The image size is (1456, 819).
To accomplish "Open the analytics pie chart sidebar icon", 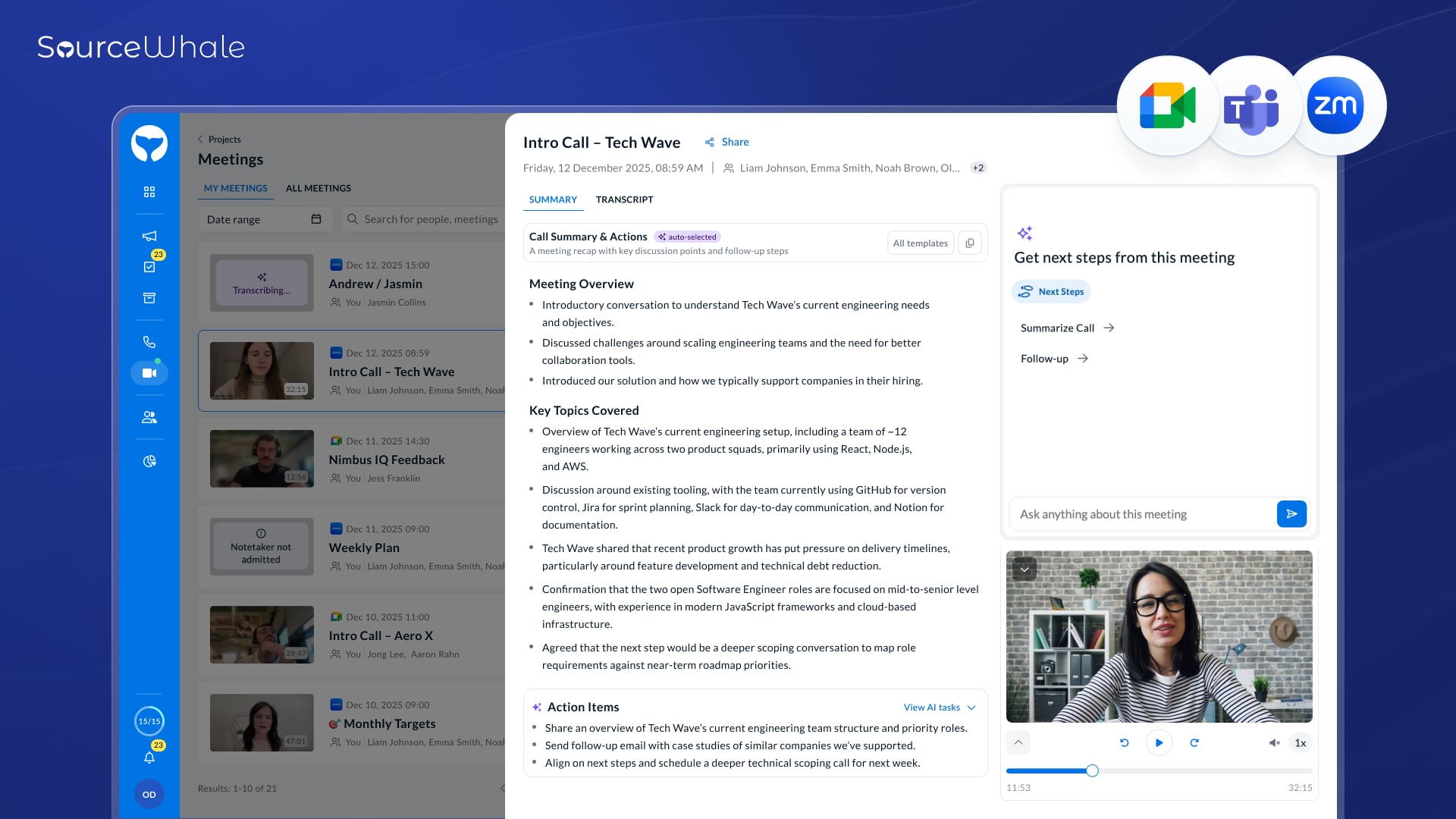I will pyautogui.click(x=149, y=461).
